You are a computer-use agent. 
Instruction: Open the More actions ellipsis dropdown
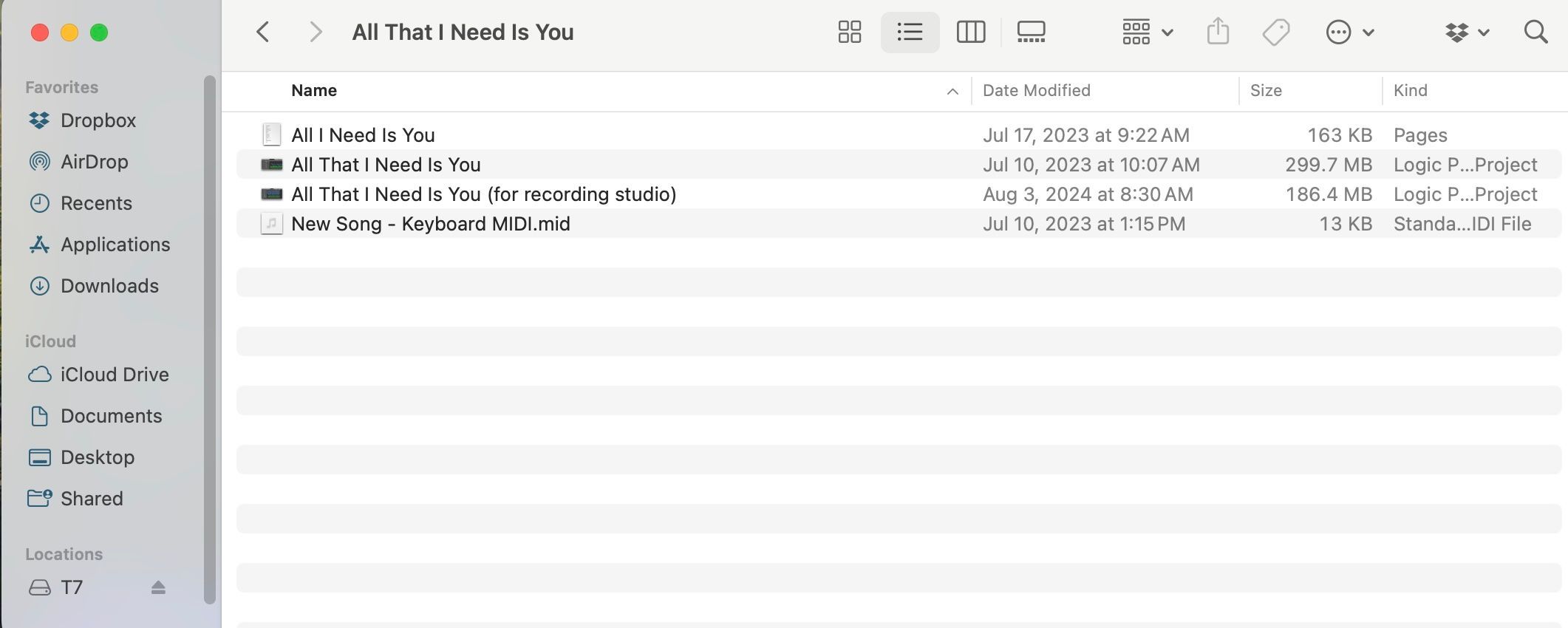tap(1349, 32)
